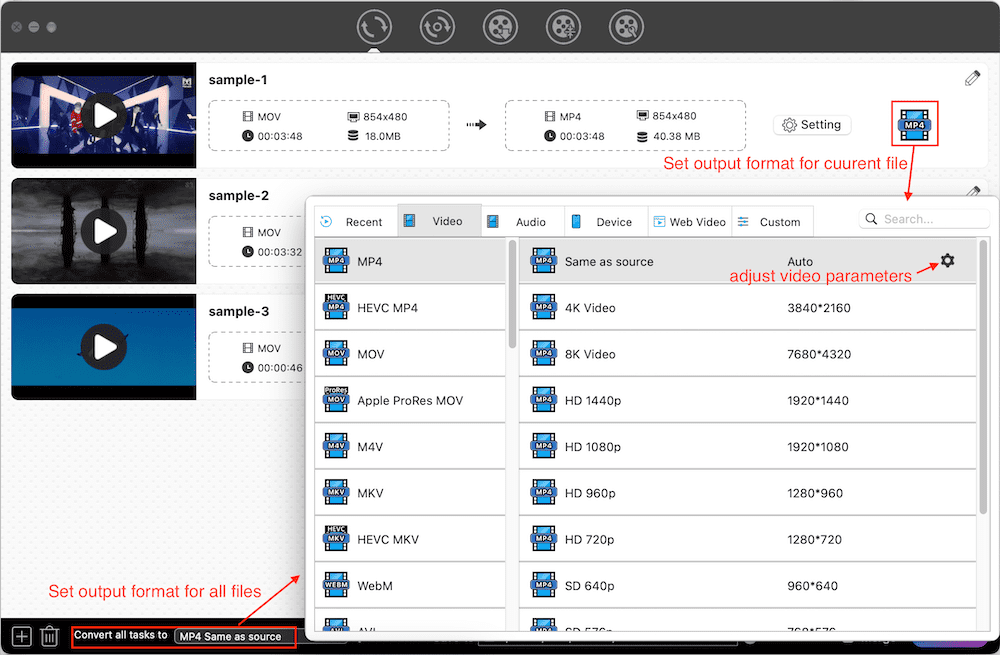
Task: Click the M4V format icon
Action: [x=336, y=446]
